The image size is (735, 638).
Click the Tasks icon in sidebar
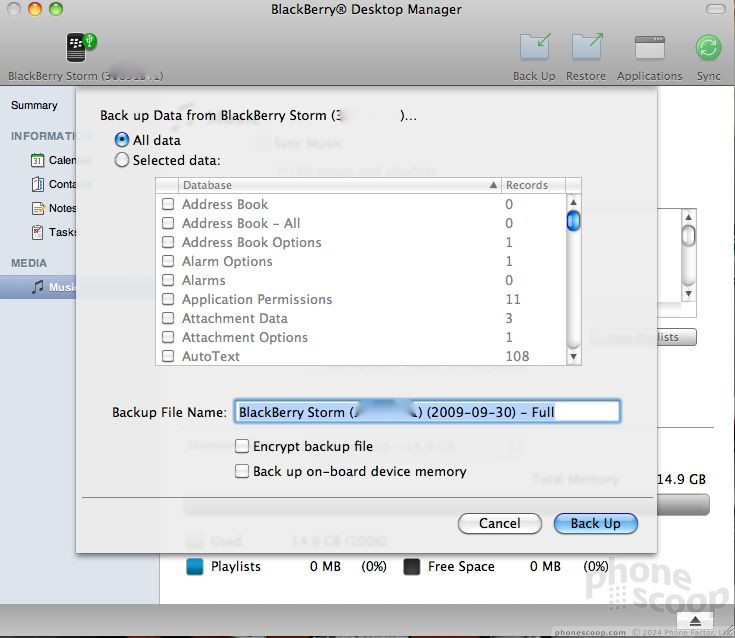[x=38, y=232]
